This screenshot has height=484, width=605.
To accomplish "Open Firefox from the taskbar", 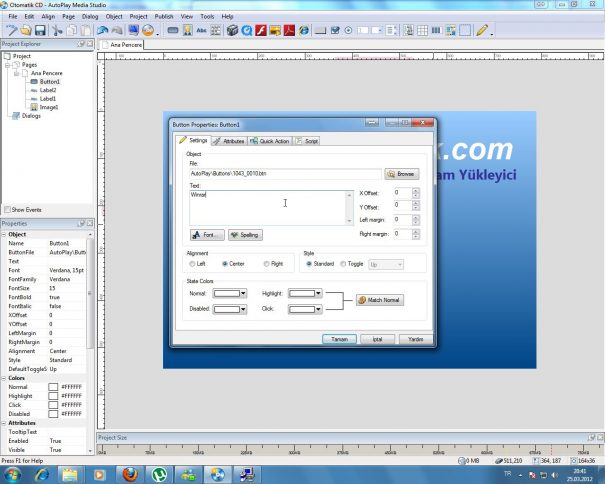I will tap(130, 474).
